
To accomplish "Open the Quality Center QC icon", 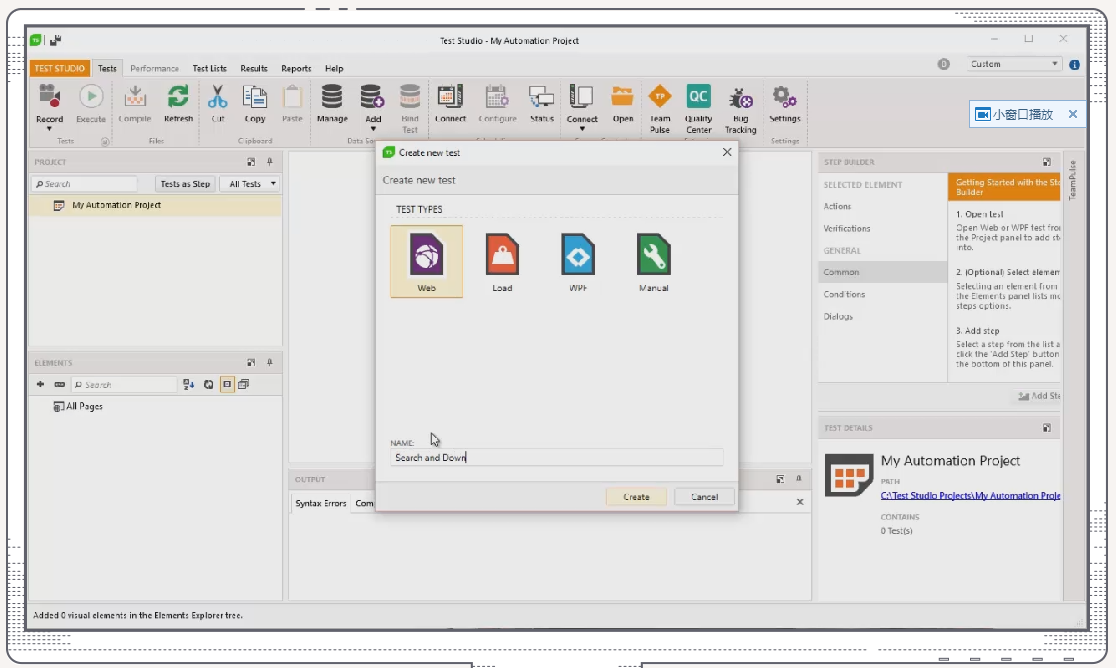I will point(698,97).
